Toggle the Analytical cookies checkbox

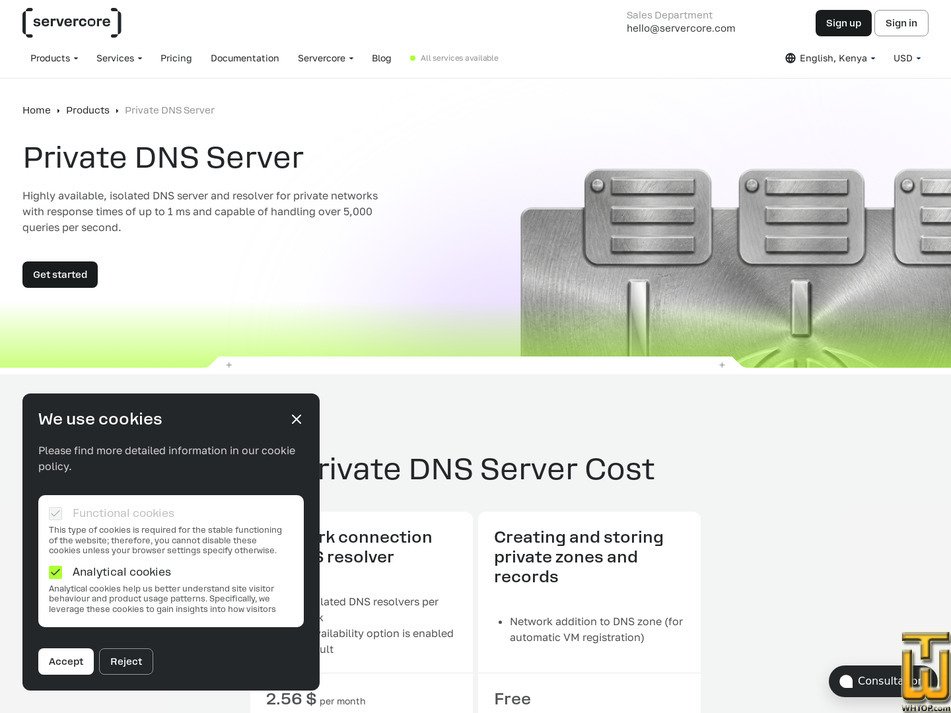55,572
